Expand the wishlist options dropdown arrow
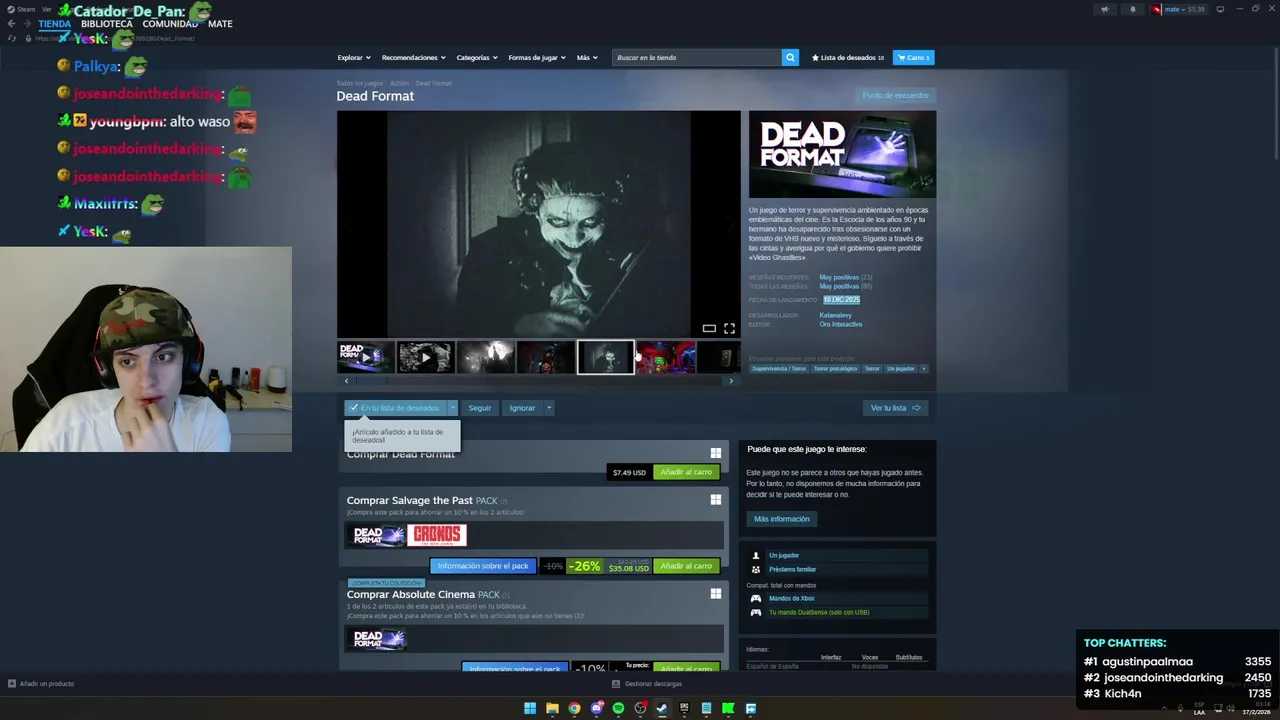1280x720 pixels. click(452, 408)
